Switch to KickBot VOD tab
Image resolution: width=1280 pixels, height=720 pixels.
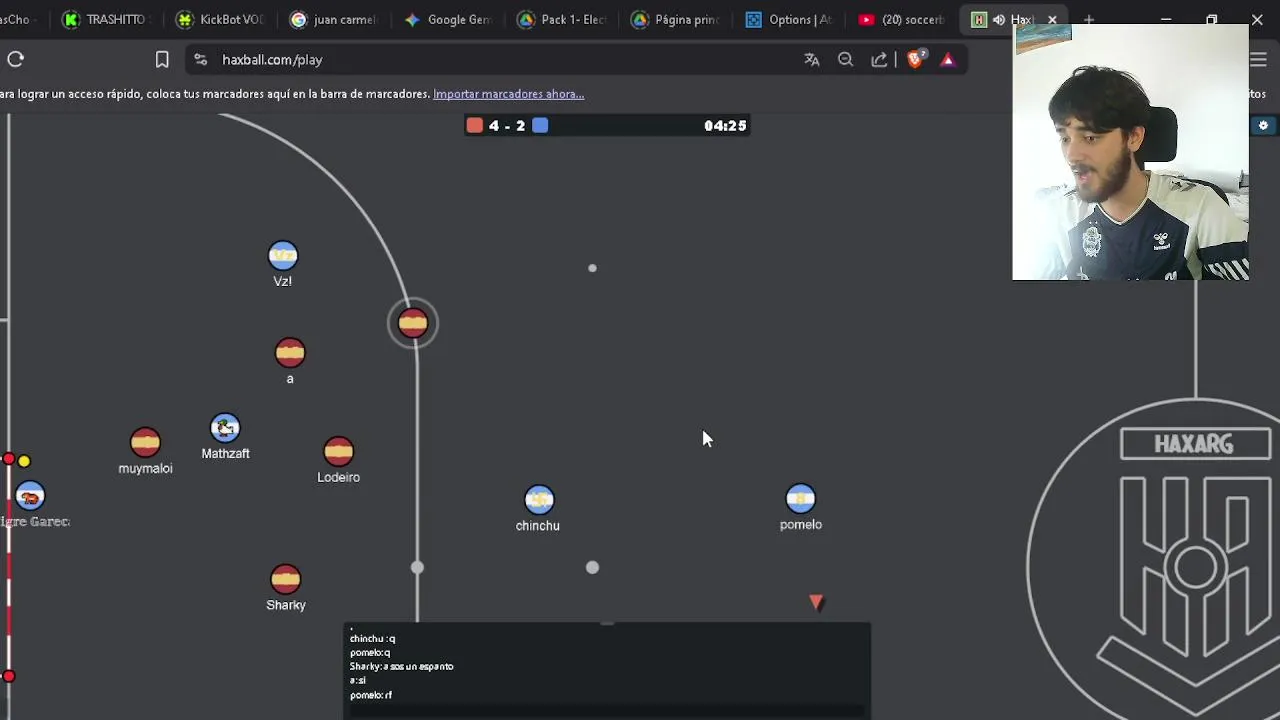(x=220, y=19)
